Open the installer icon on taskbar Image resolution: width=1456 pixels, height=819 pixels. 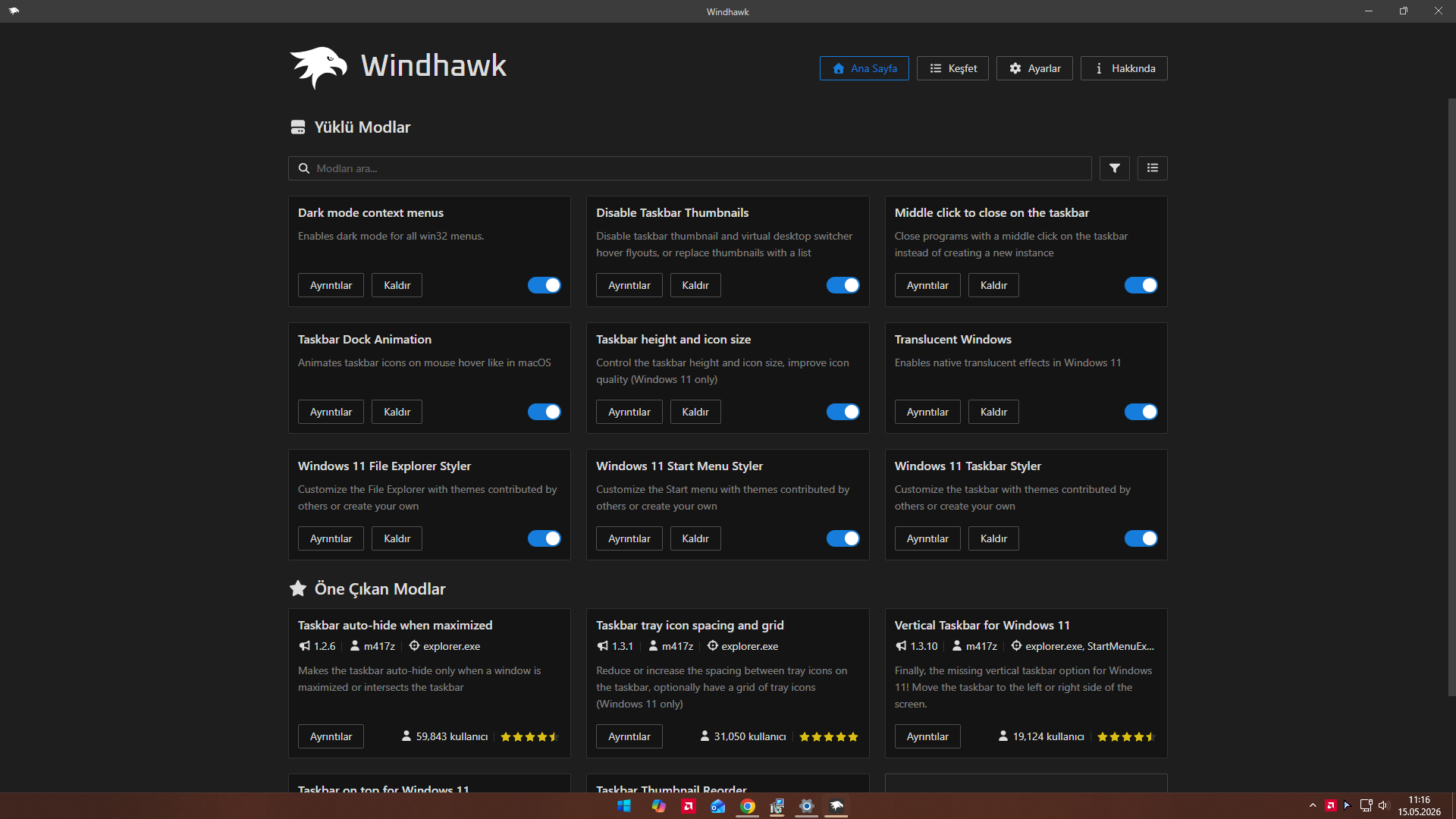(777, 806)
